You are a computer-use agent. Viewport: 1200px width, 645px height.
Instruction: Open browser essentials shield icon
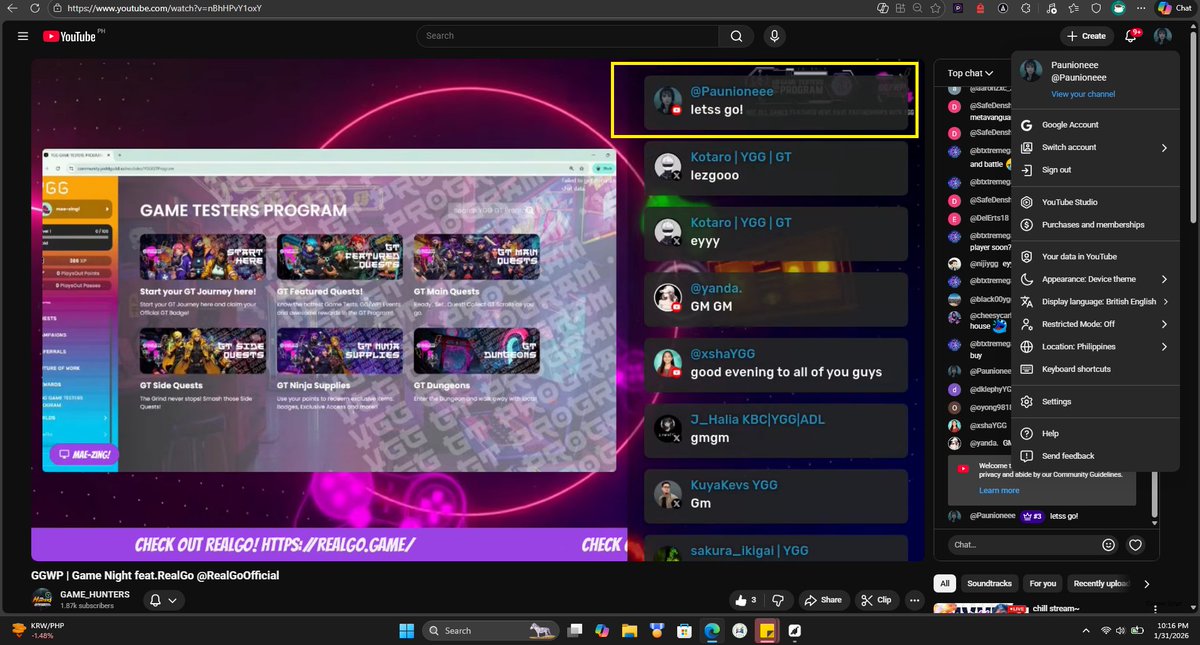1096,8
